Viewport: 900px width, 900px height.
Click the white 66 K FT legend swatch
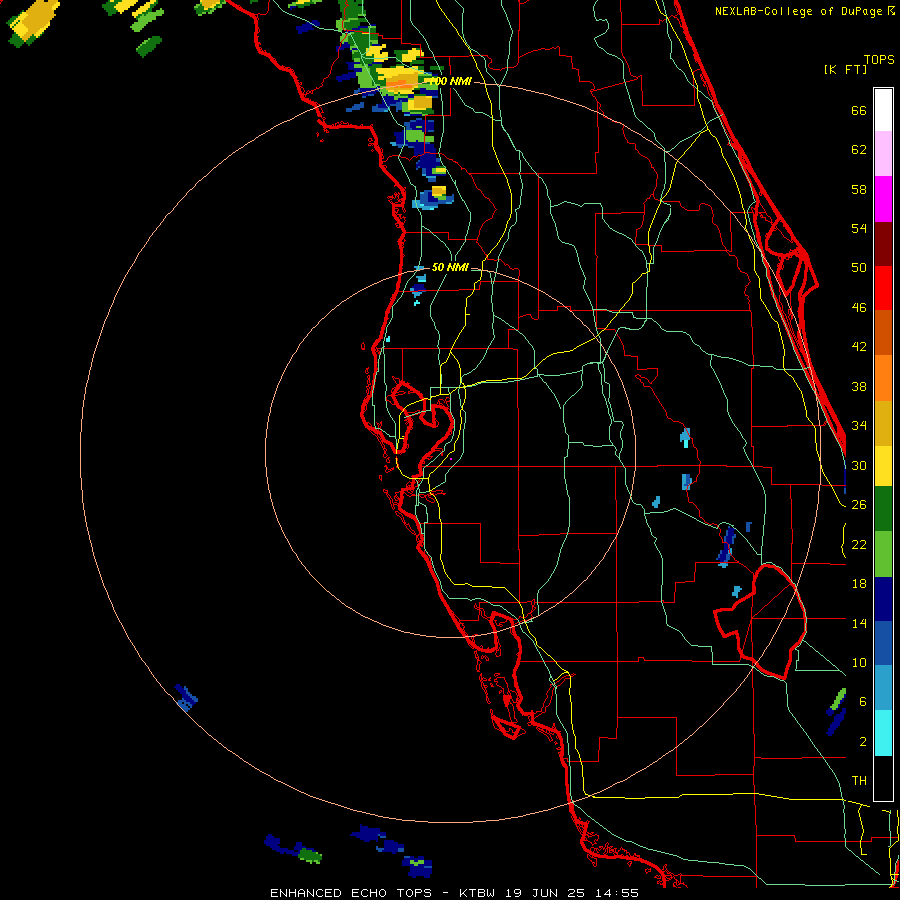(883, 110)
